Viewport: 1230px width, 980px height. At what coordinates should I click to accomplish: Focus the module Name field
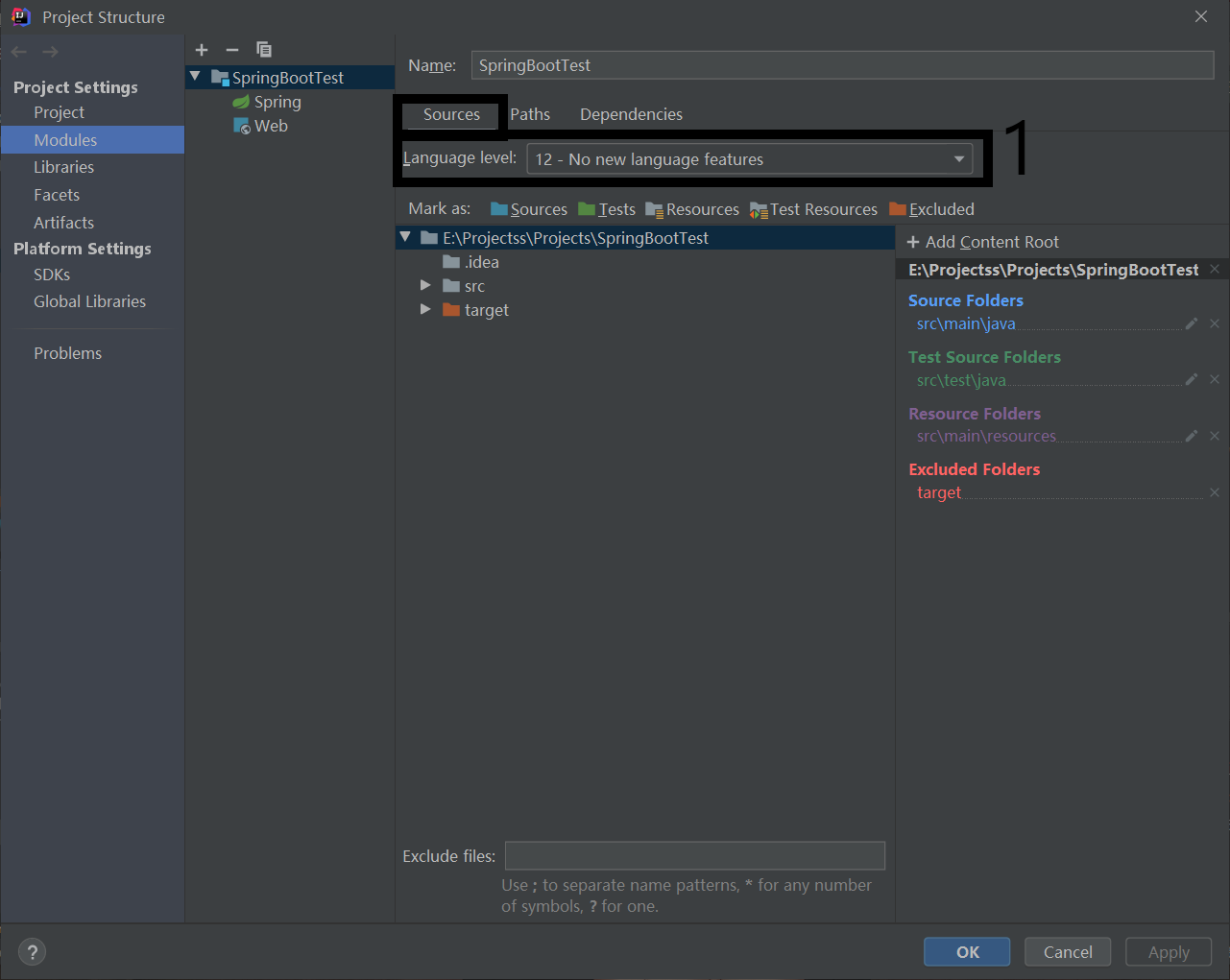click(x=842, y=65)
